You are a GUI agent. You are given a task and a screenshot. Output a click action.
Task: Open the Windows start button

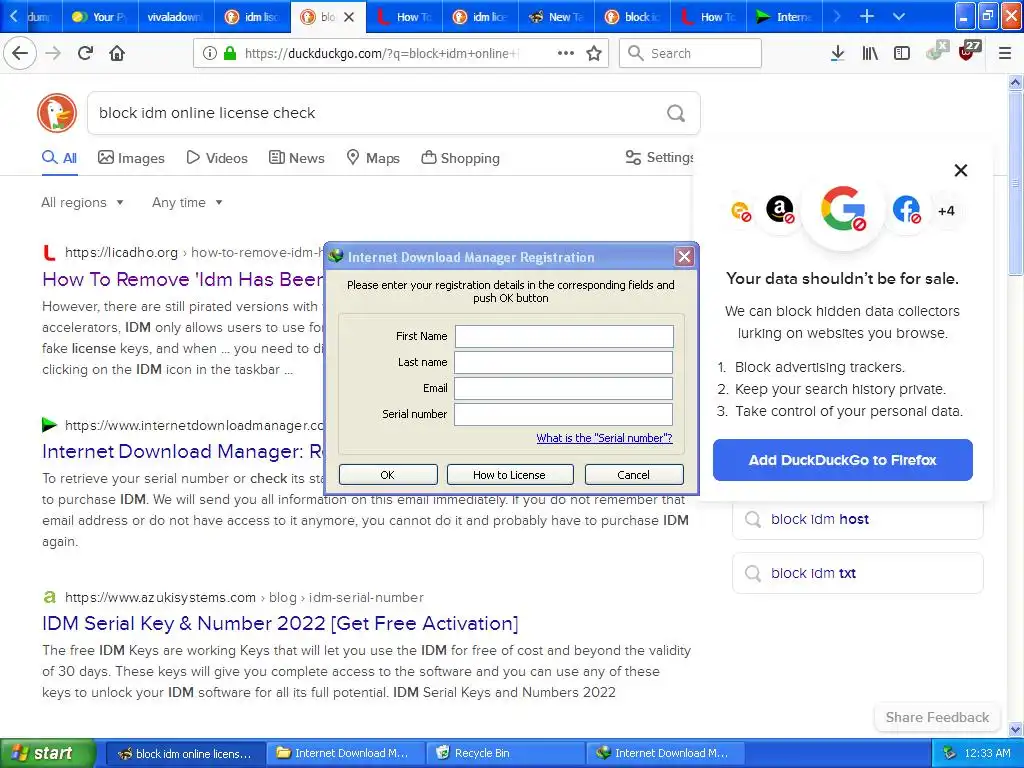pyautogui.click(x=47, y=753)
